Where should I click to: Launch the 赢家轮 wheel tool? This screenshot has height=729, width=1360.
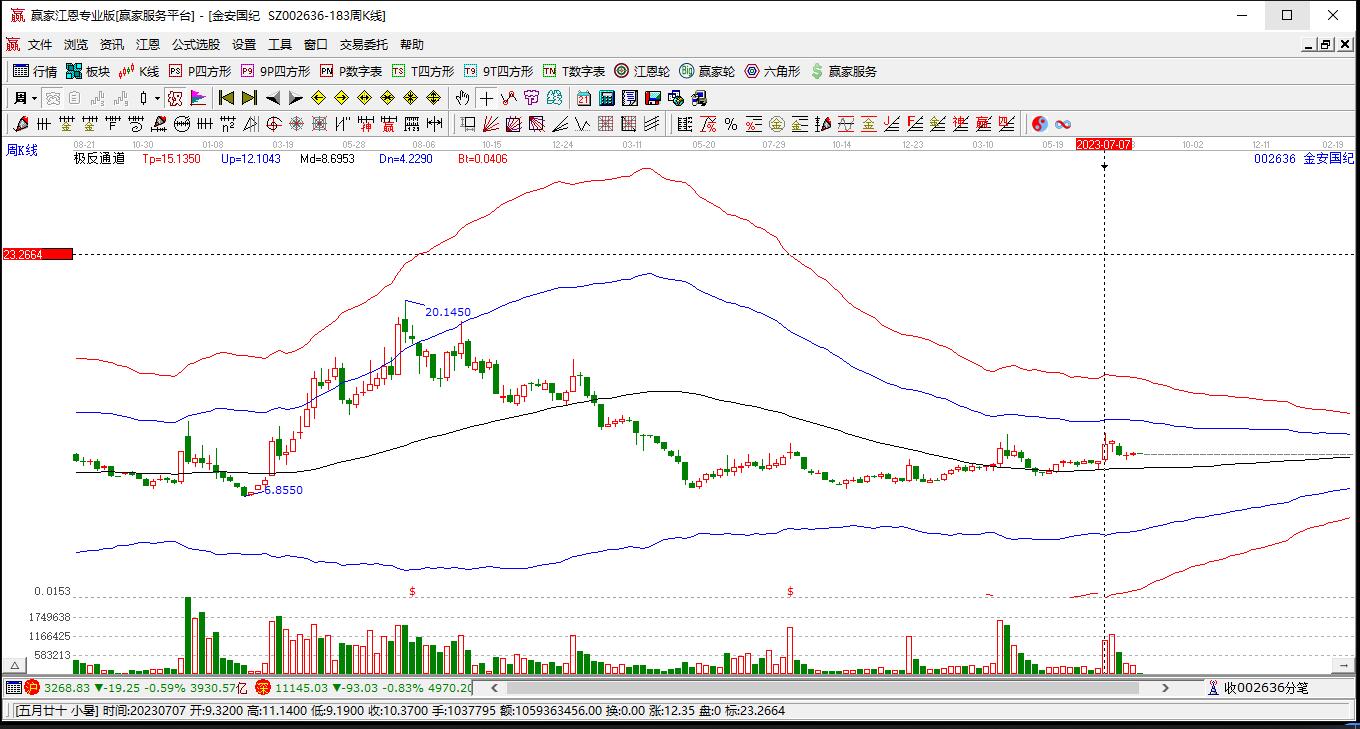[x=707, y=71]
